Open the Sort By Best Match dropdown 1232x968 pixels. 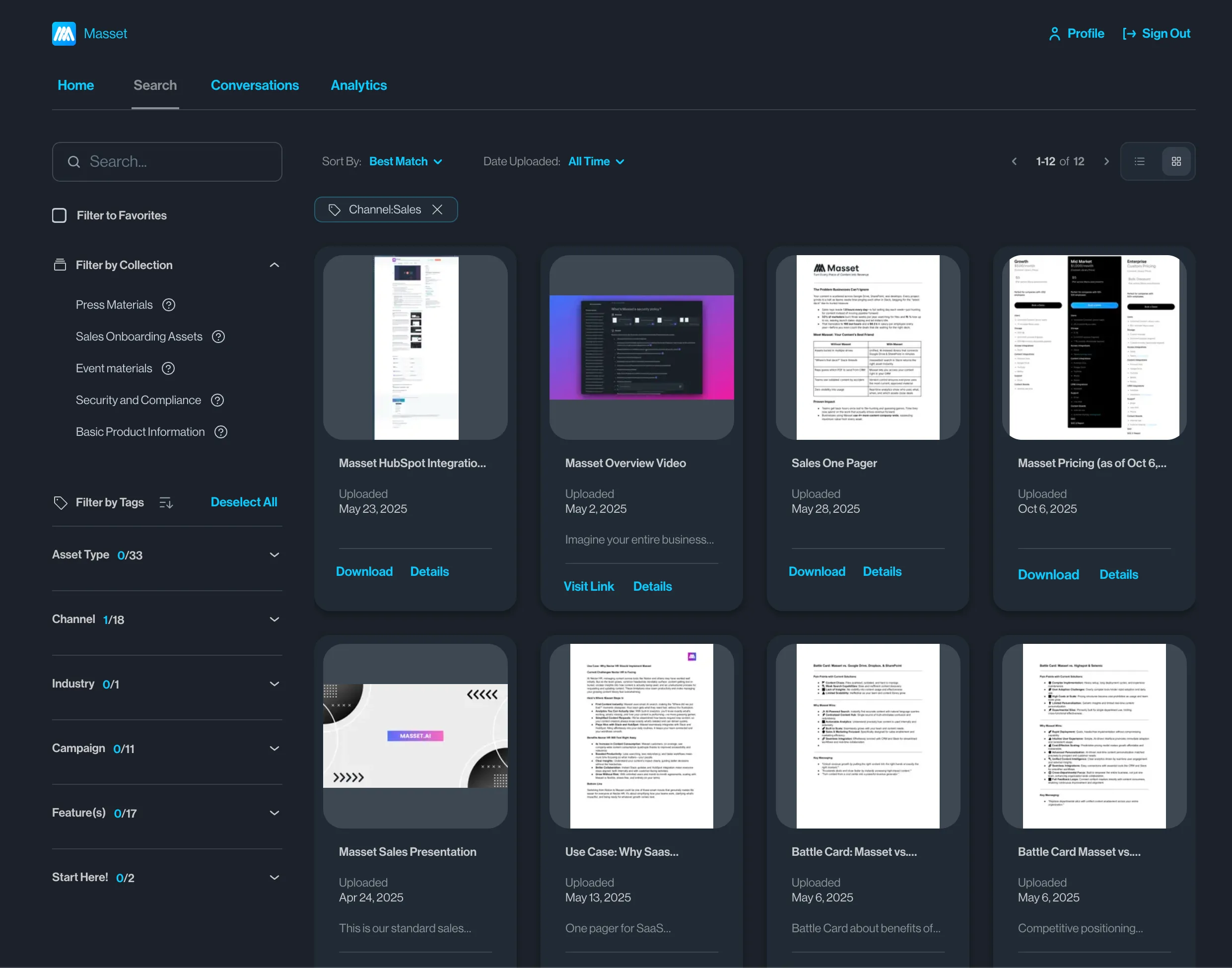coord(405,161)
